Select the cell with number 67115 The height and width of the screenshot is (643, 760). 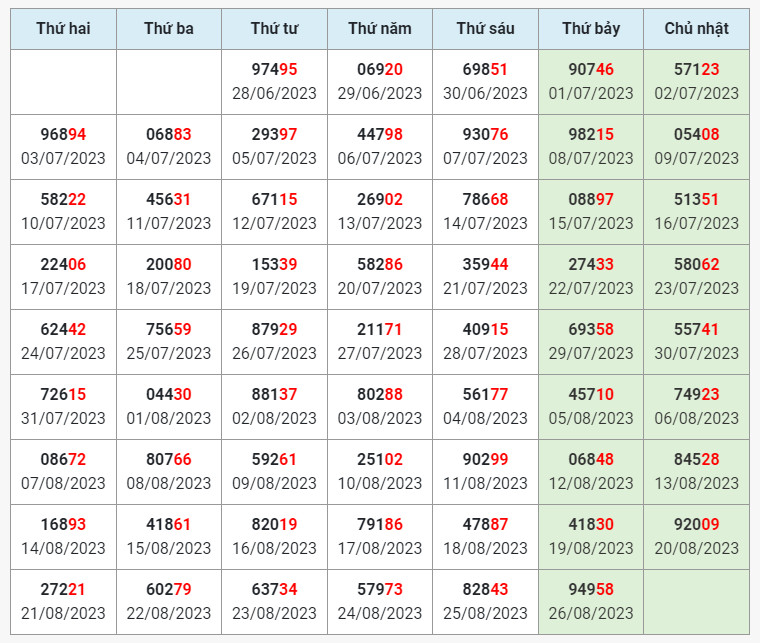point(274,212)
